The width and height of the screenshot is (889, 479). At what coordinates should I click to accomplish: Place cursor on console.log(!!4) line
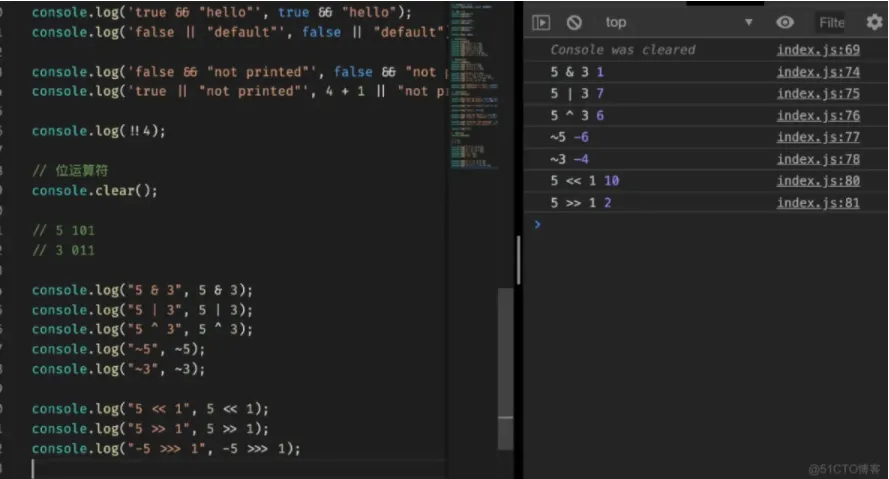[x=99, y=131]
